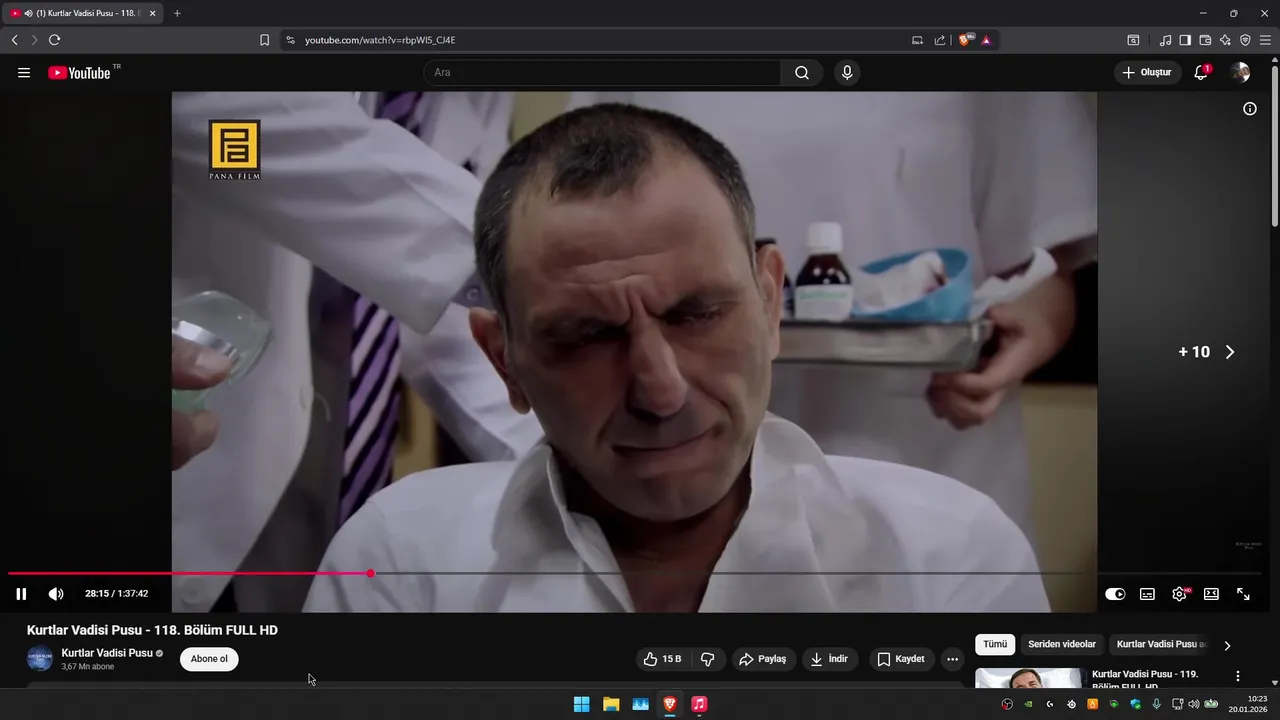Open the YouTube guide hamburger menu
This screenshot has height=720, width=1280.
(24, 73)
